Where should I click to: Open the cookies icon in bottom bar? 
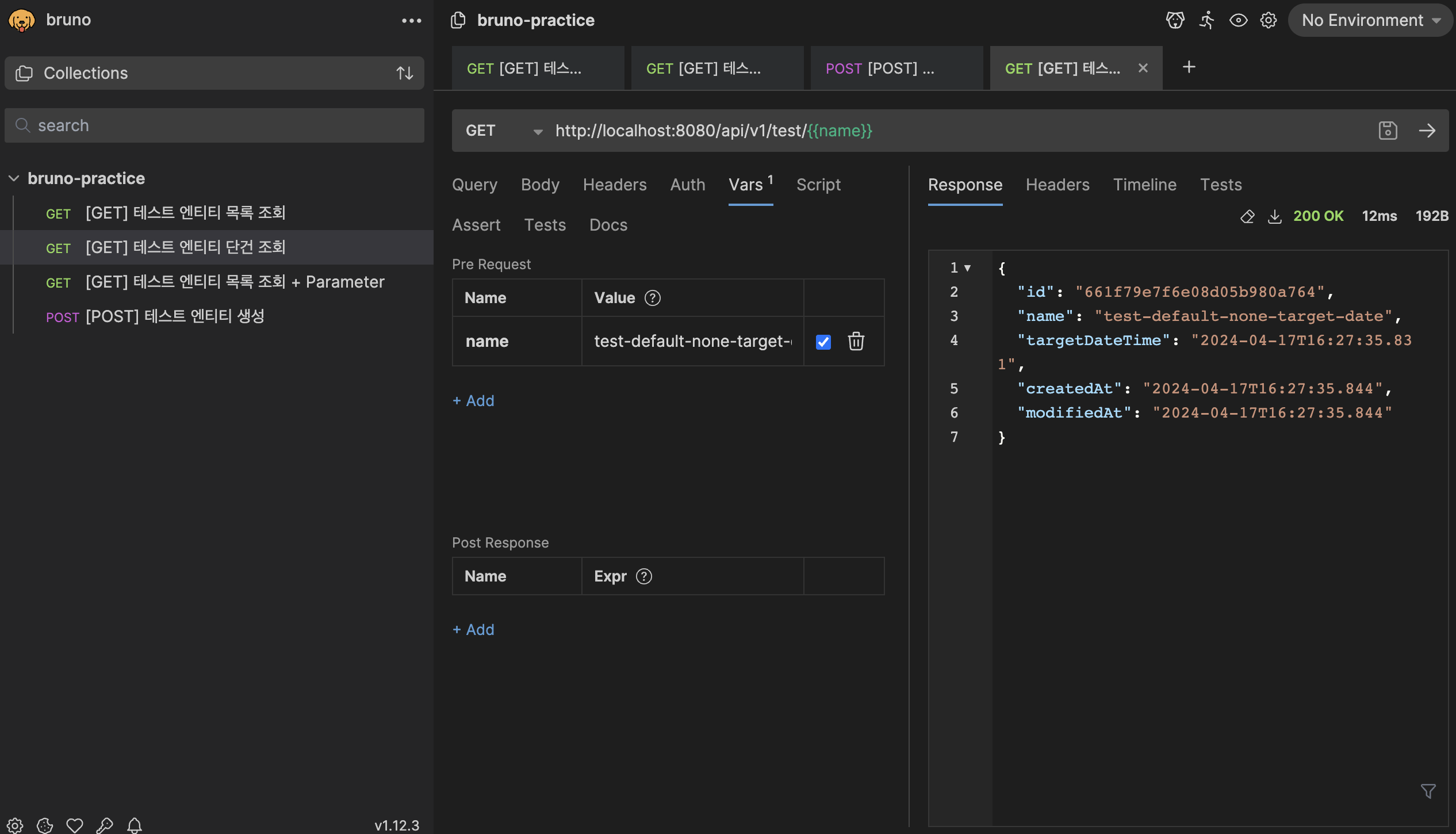(45, 825)
